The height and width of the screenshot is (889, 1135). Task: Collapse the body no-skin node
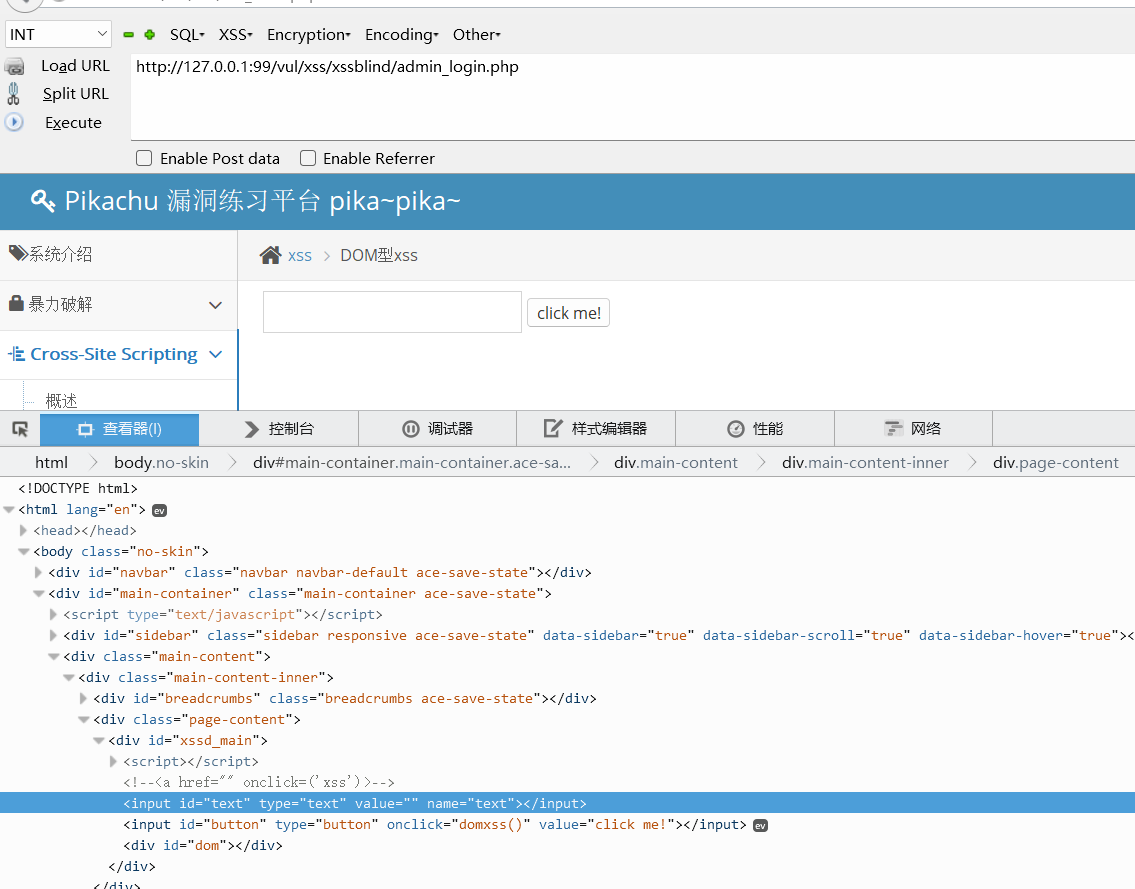pyautogui.click(x=23, y=552)
